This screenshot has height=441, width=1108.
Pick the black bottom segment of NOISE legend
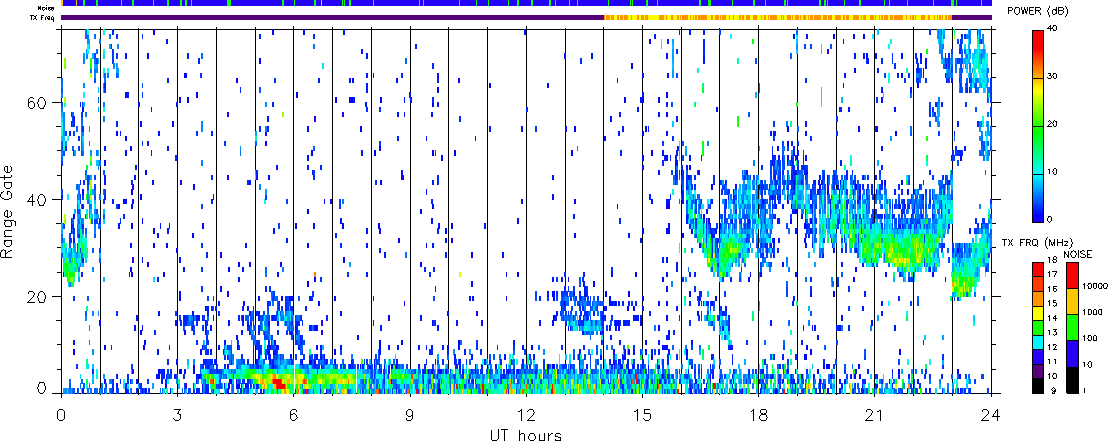pyautogui.click(x=1073, y=380)
